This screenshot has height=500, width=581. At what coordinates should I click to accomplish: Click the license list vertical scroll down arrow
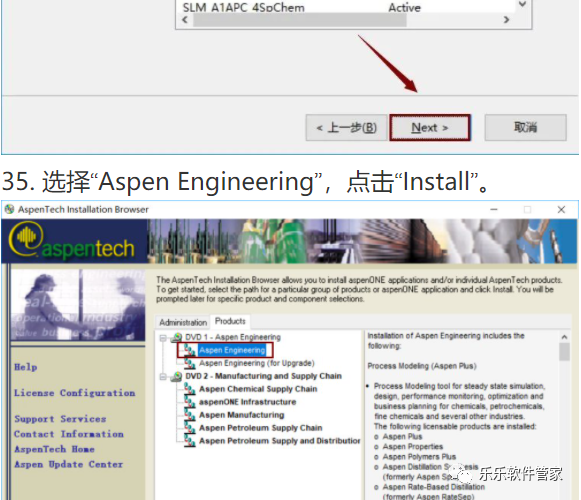pos(522,5)
